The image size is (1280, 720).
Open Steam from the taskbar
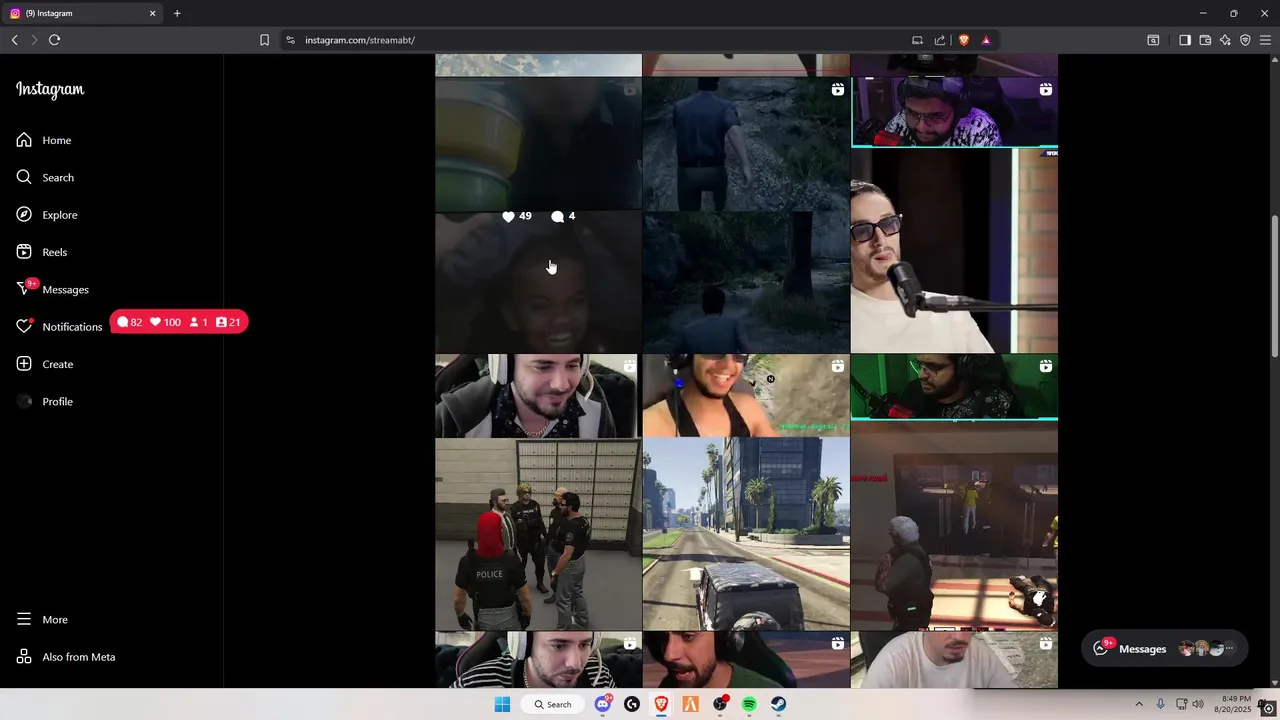[778, 704]
